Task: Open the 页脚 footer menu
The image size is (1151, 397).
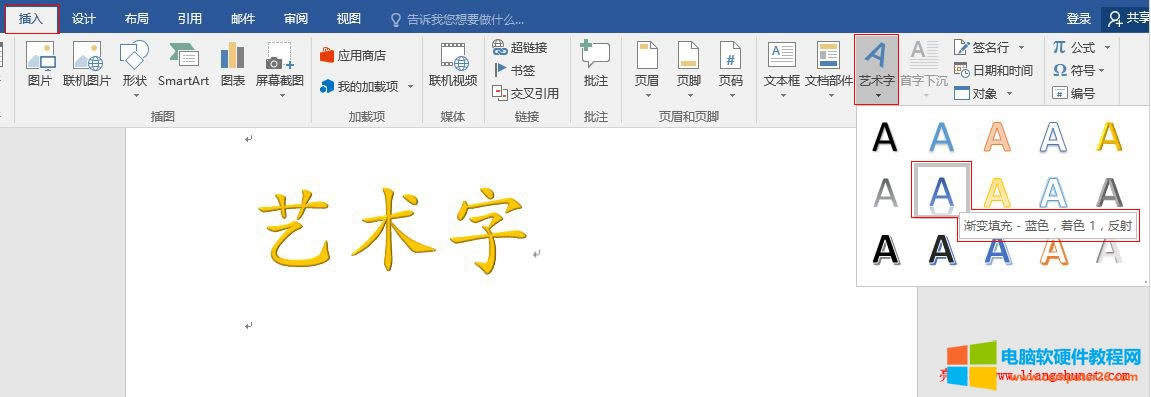Action: pyautogui.click(x=689, y=70)
